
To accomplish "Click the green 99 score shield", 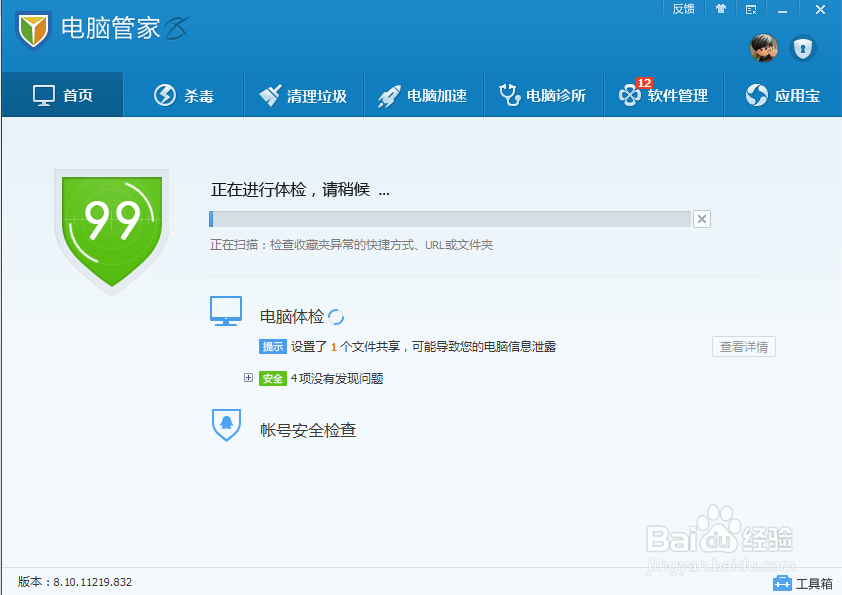I will click(112, 231).
